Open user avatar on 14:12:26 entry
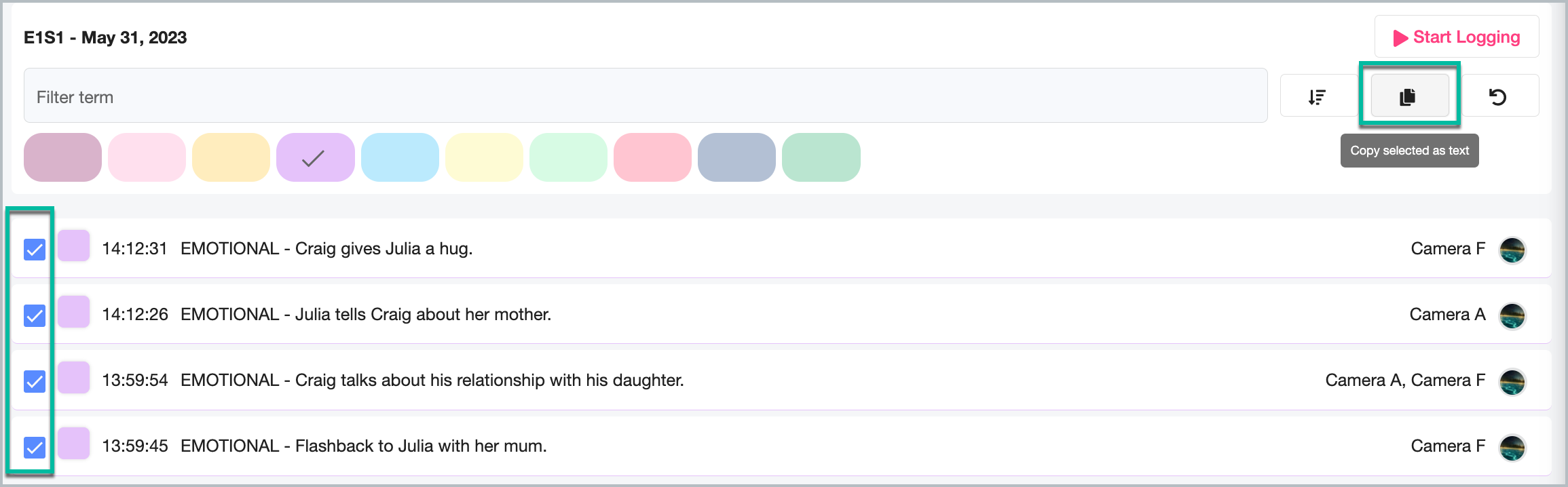This screenshot has height=487, width=1568. click(1512, 315)
